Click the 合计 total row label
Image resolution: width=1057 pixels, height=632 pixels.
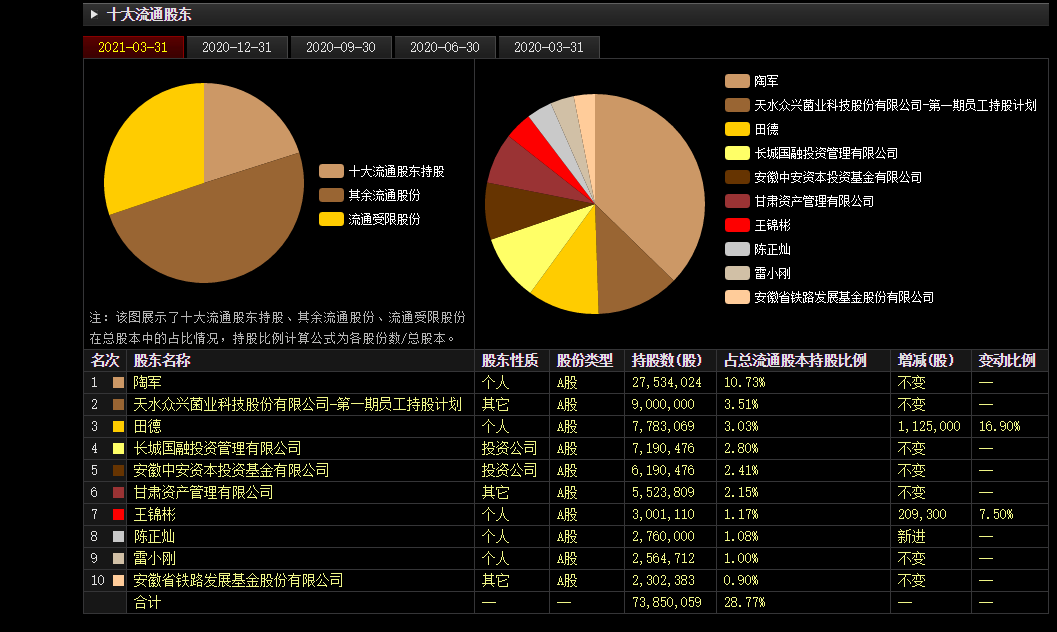click(x=147, y=602)
